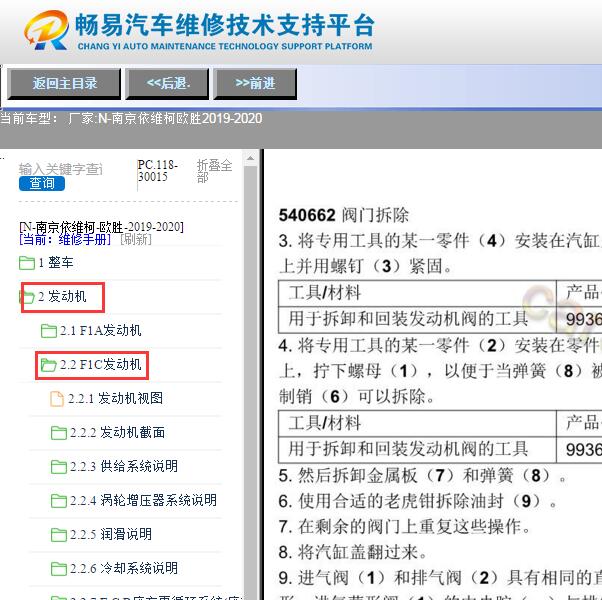Collapse the 2.2 F1C发动机 node
Screen dimensions: 602x600
(x=101, y=365)
